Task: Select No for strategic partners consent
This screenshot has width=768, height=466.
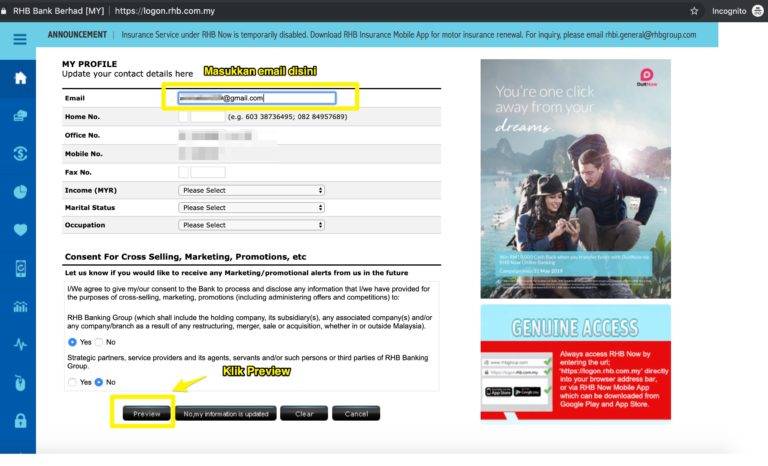Action: tap(99, 382)
